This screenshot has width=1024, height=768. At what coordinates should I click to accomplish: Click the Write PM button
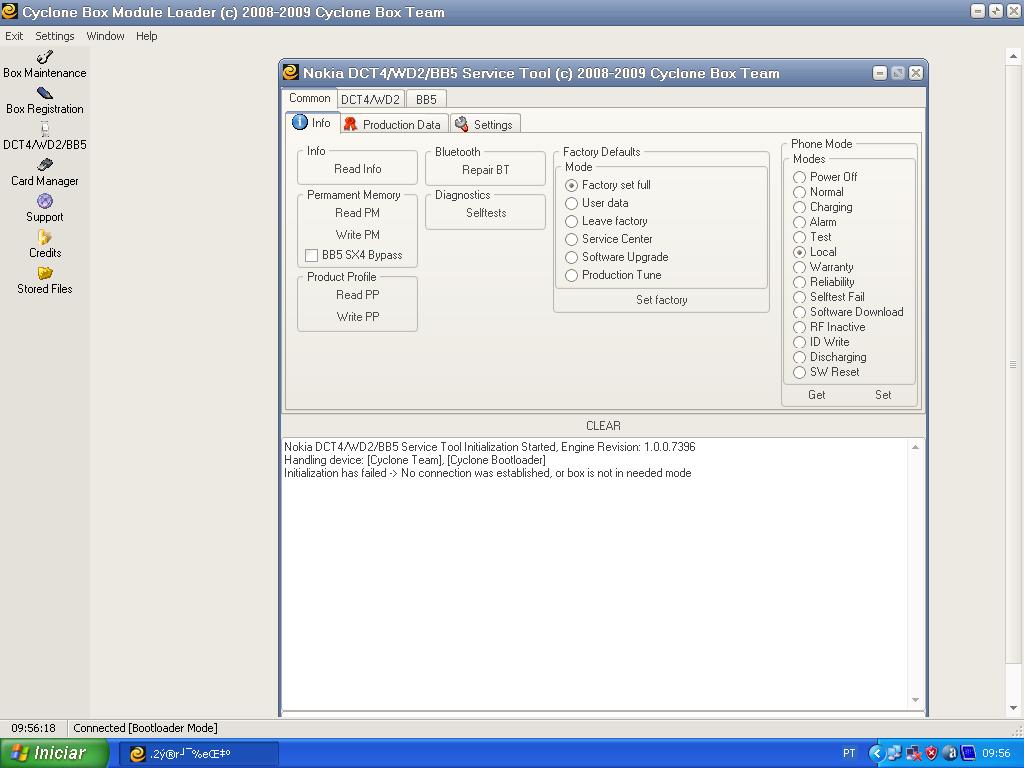point(357,234)
